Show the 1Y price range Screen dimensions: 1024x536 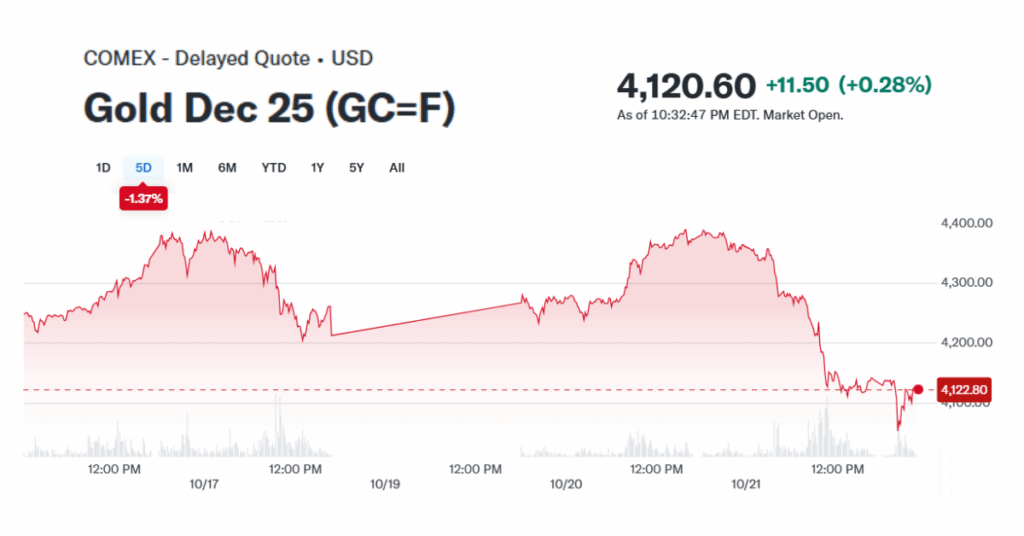tap(317, 168)
